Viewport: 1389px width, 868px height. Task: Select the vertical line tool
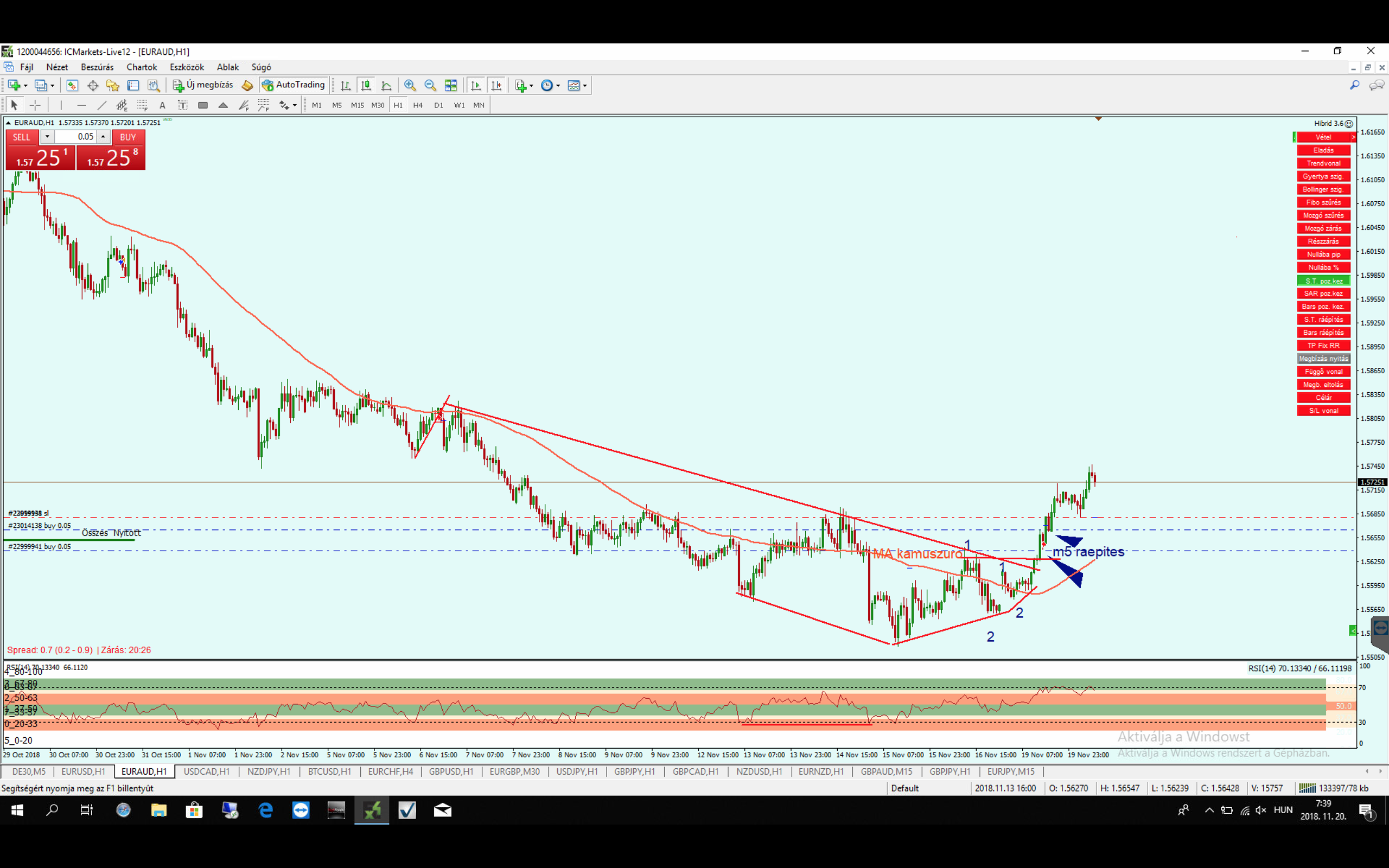61,105
